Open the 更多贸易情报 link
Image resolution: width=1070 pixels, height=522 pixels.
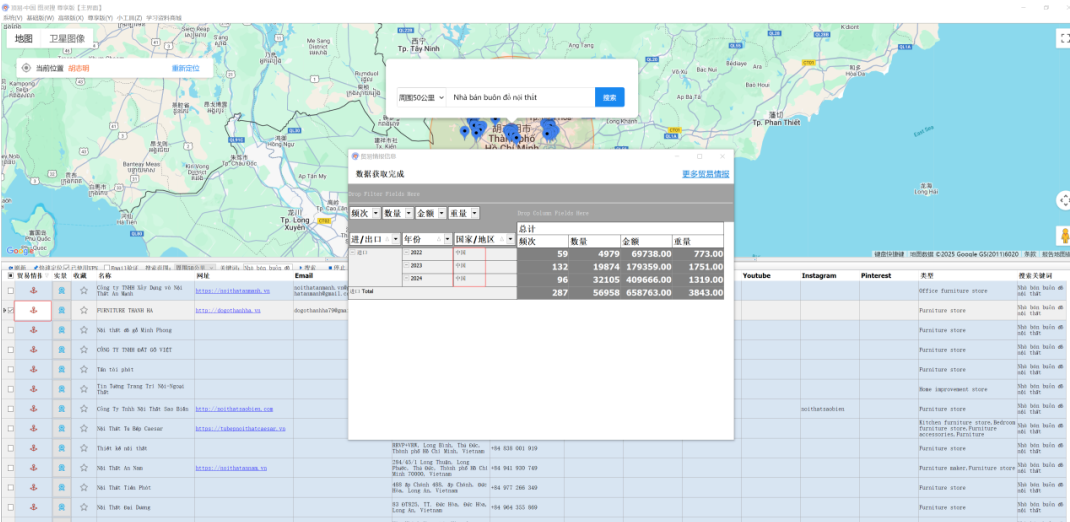coord(705,174)
